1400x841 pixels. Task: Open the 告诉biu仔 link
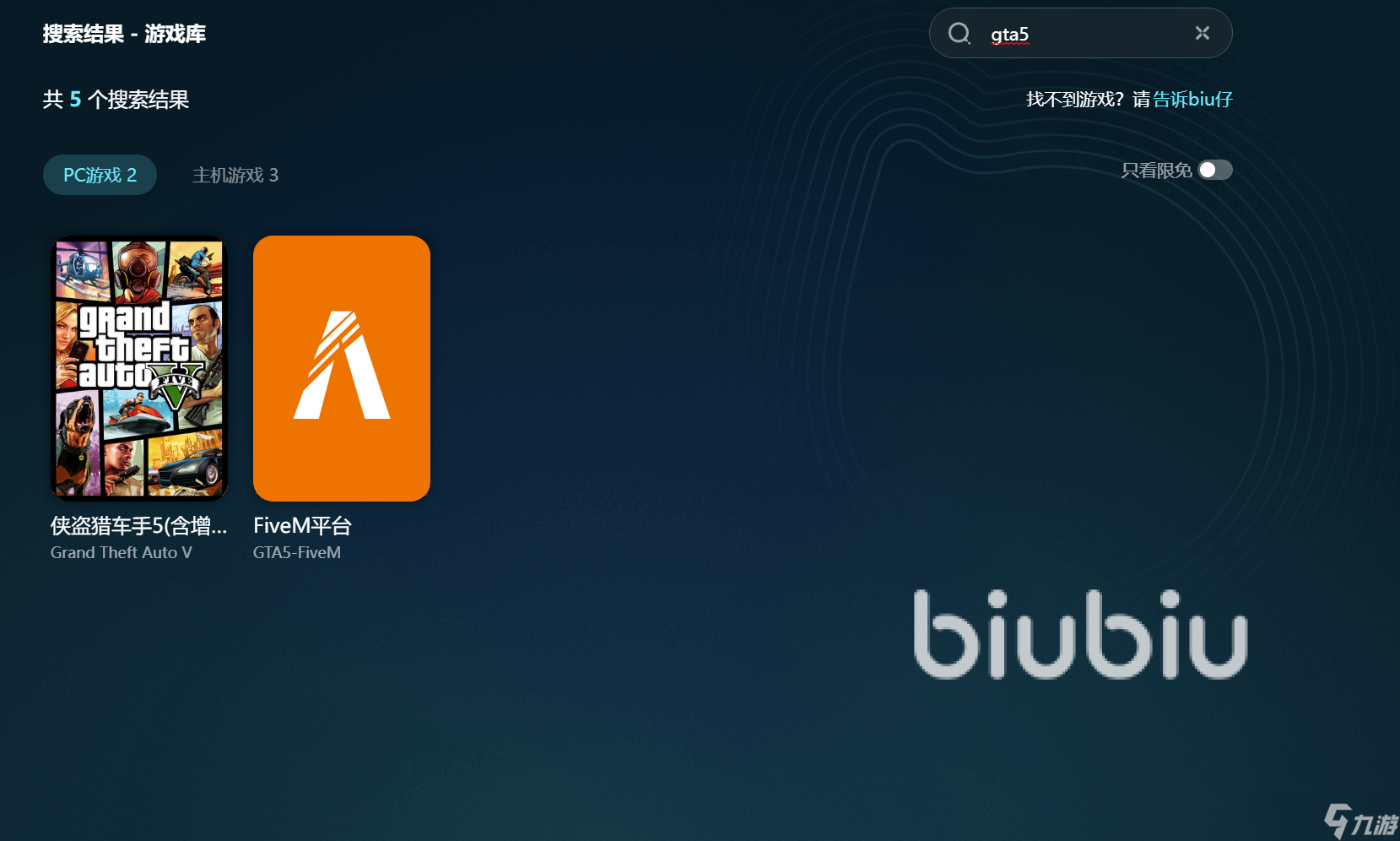point(1192,100)
